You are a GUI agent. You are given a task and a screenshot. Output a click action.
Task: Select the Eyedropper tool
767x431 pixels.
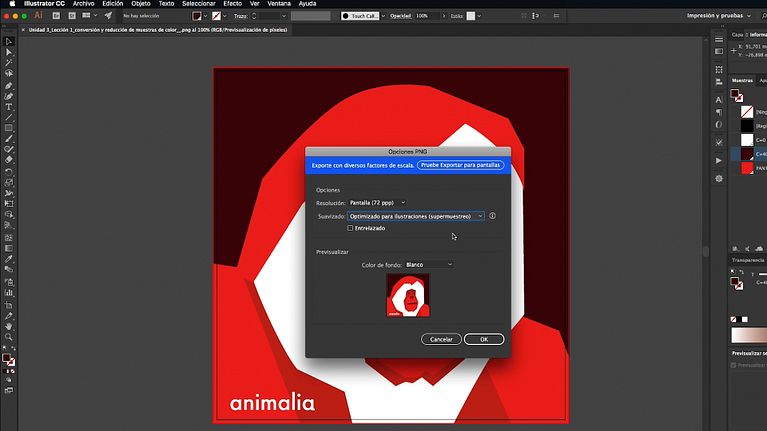click(x=8, y=259)
